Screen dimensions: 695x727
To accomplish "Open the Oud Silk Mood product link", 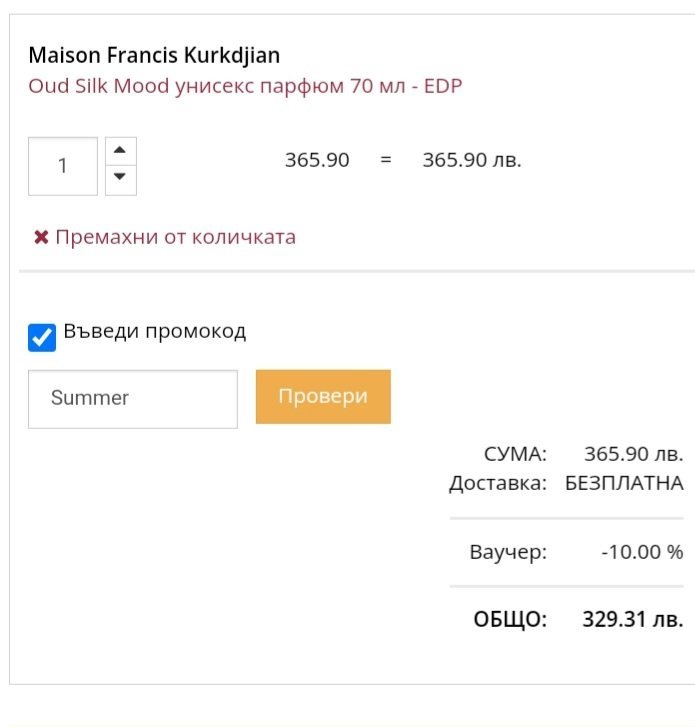I will pos(245,86).
